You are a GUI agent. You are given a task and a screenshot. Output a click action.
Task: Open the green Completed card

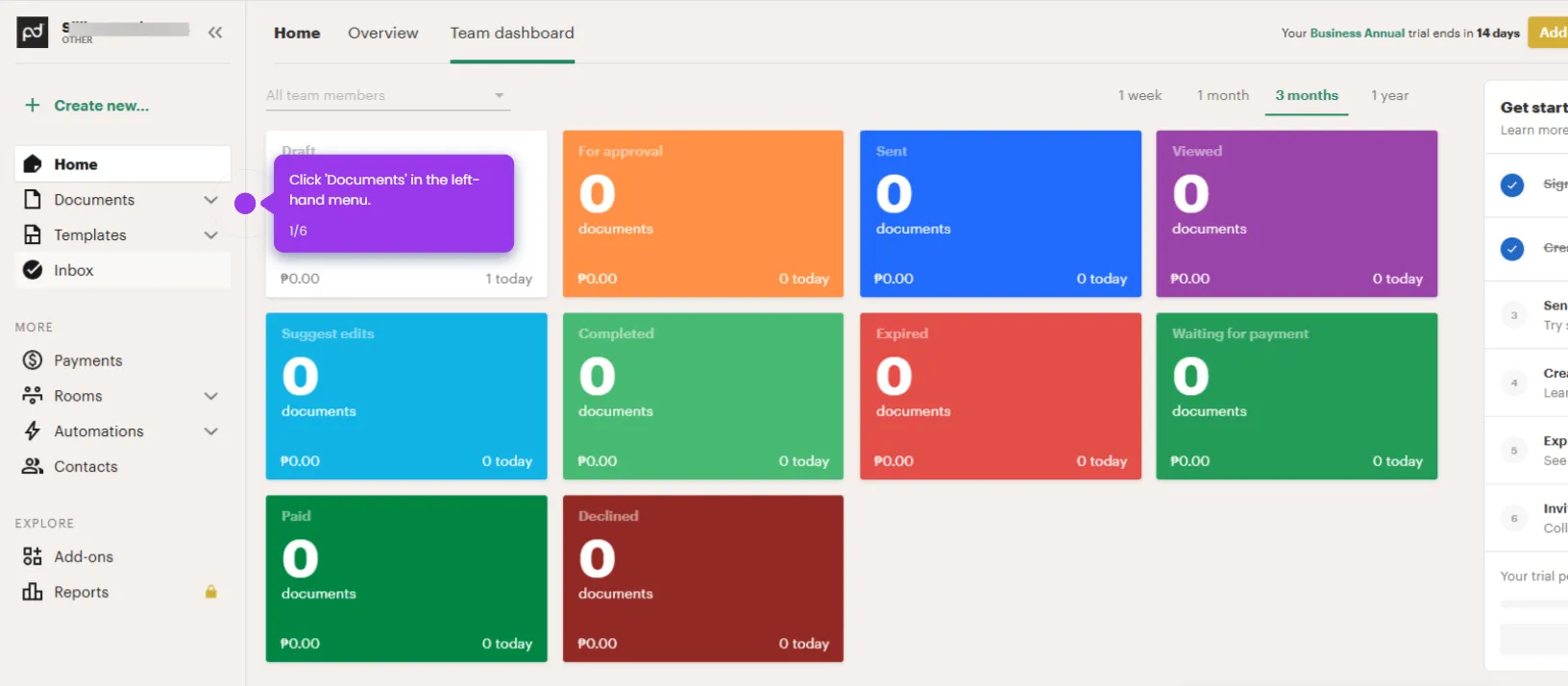pos(703,396)
